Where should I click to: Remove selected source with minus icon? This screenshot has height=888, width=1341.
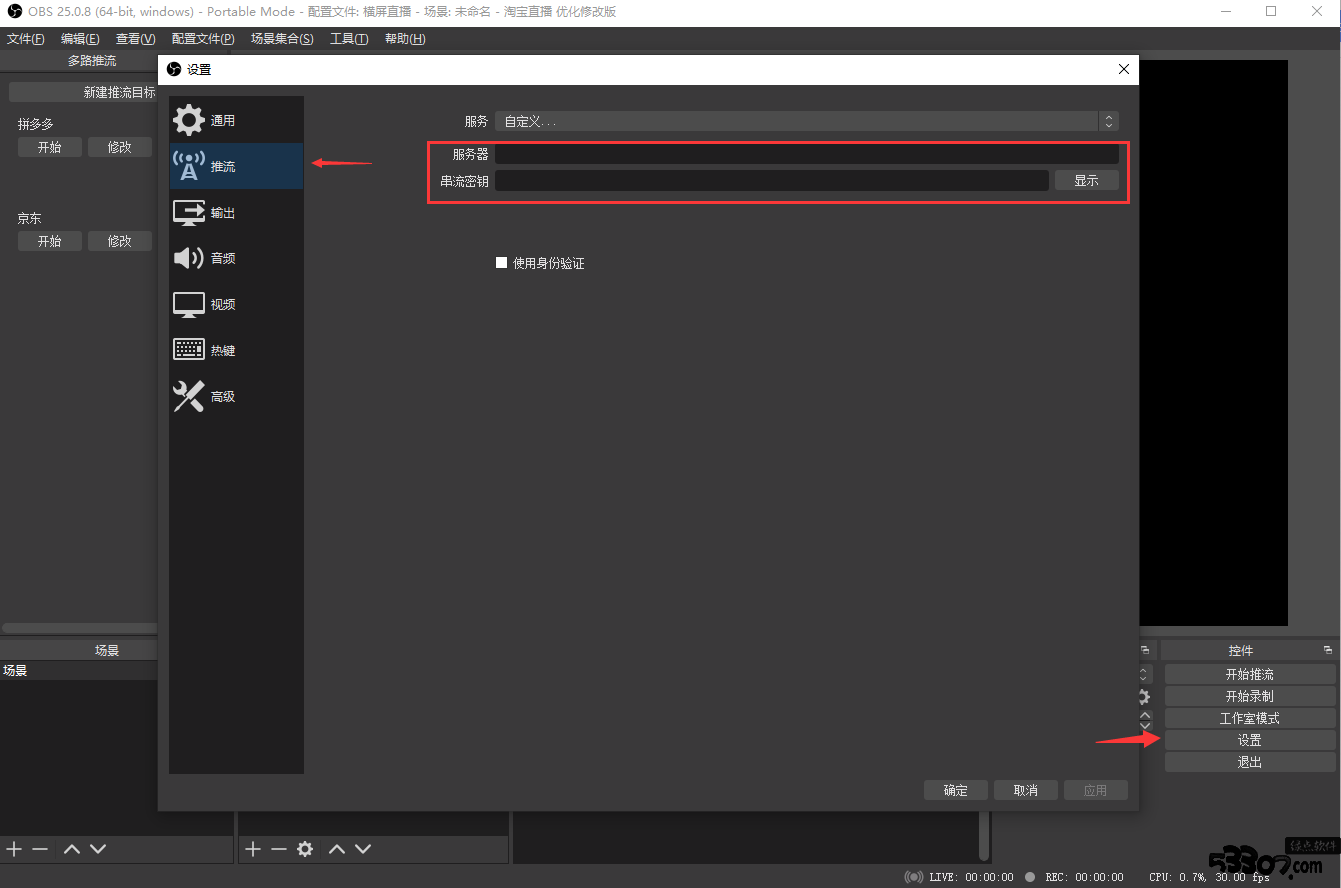point(279,849)
